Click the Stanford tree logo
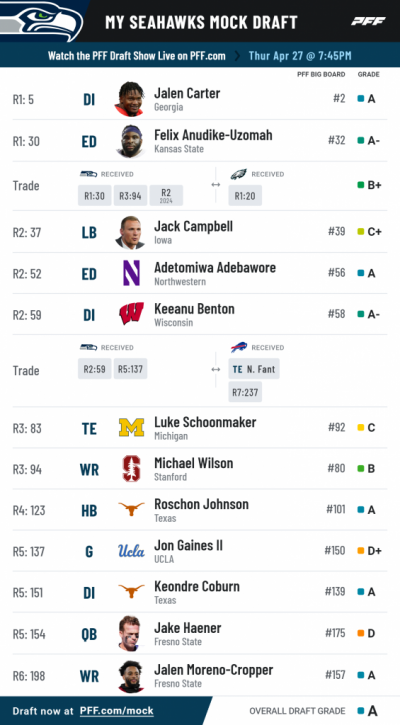Image resolution: width=400 pixels, height=725 pixels. coord(131,468)
